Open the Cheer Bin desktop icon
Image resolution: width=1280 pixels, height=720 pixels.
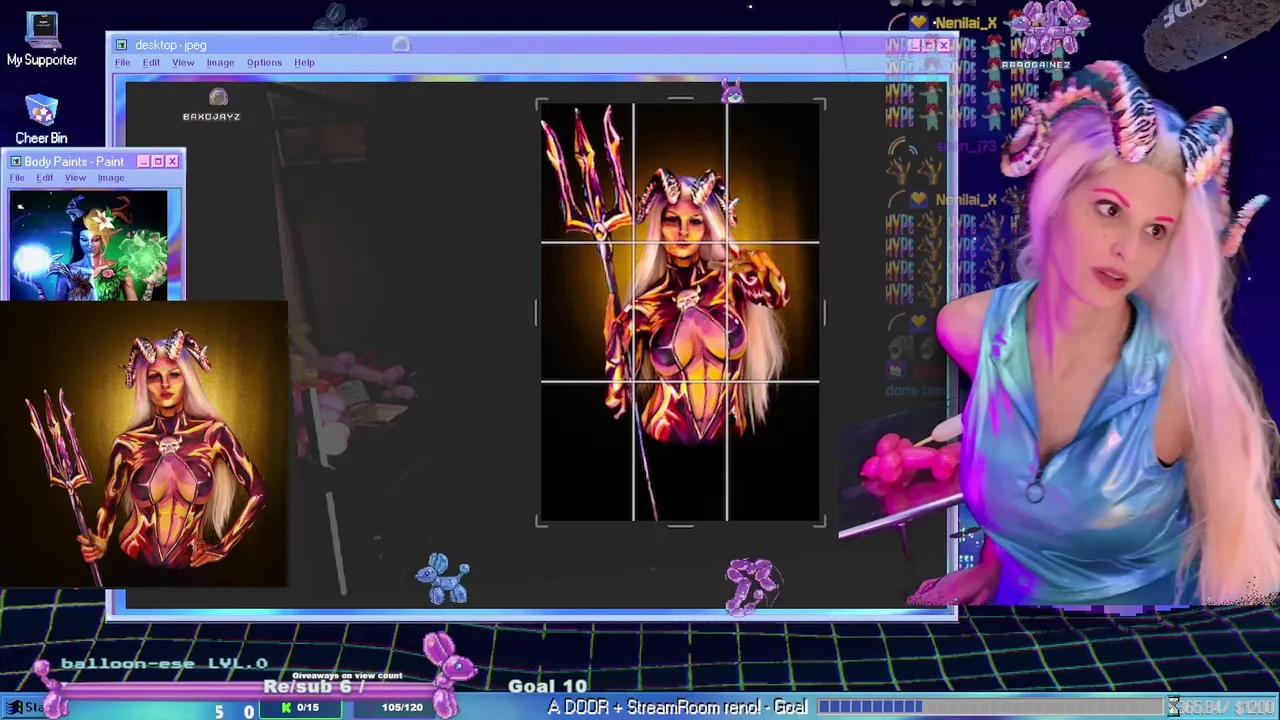[x=41, y=118]
